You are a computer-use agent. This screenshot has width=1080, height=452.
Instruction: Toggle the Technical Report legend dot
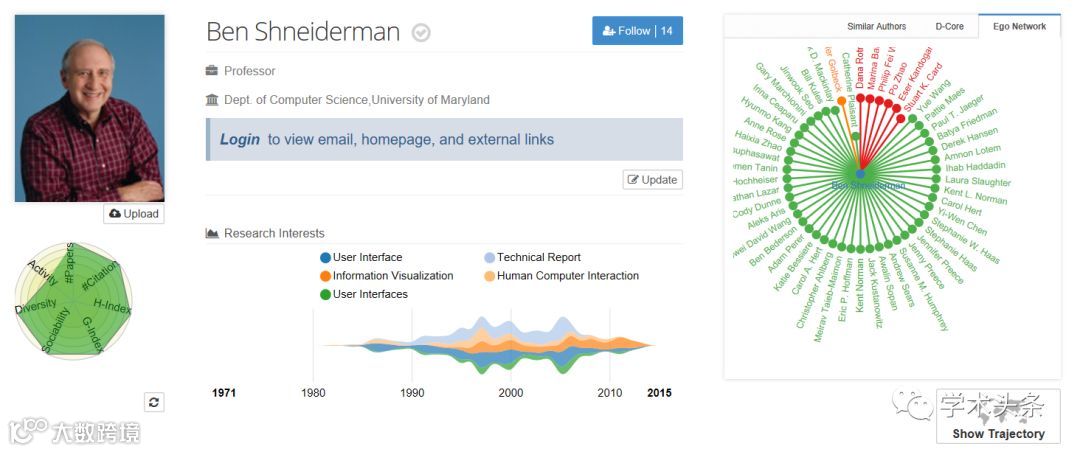[489, 258]
